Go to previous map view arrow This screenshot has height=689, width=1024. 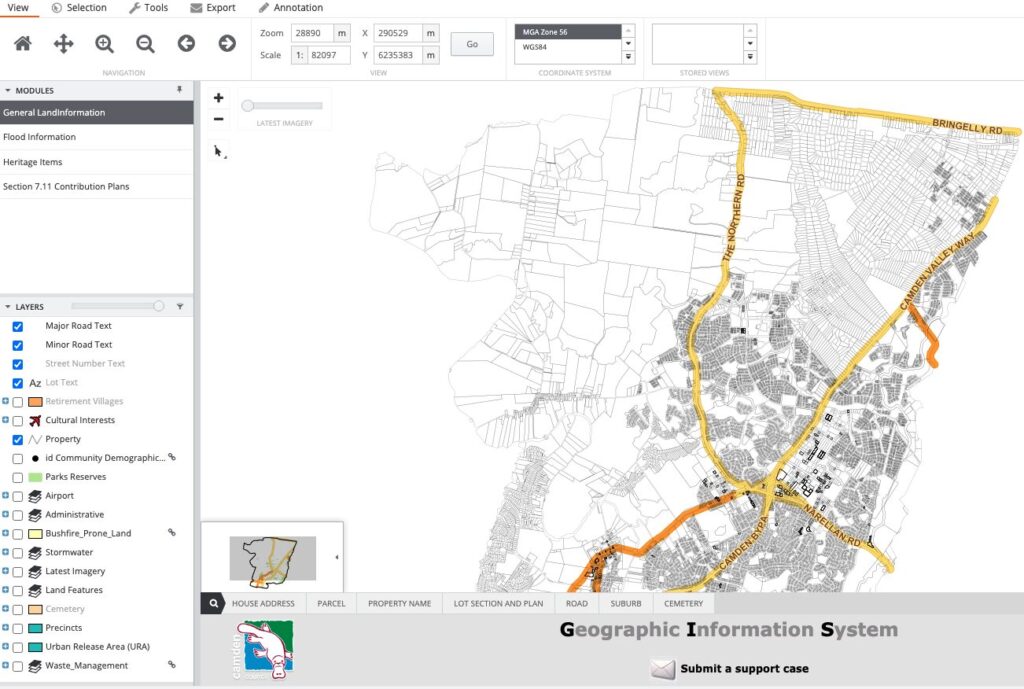click(186, 43)
